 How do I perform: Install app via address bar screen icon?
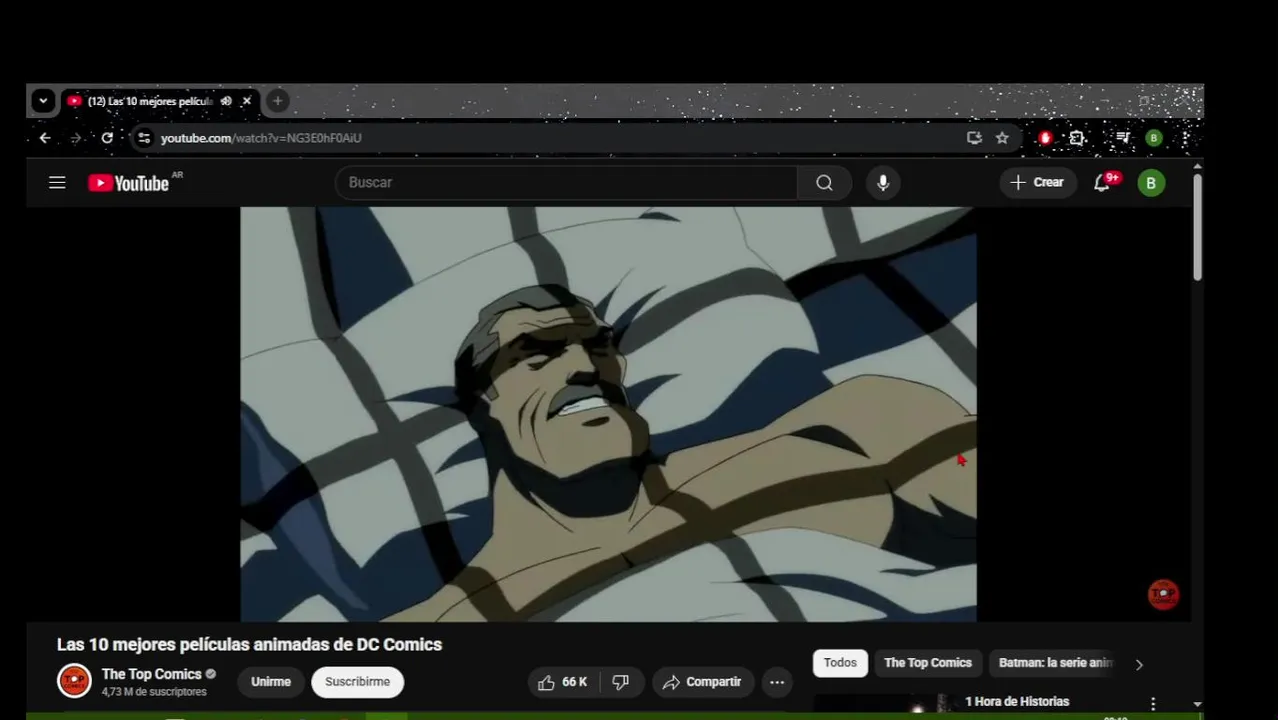click(x=974, y=138)
